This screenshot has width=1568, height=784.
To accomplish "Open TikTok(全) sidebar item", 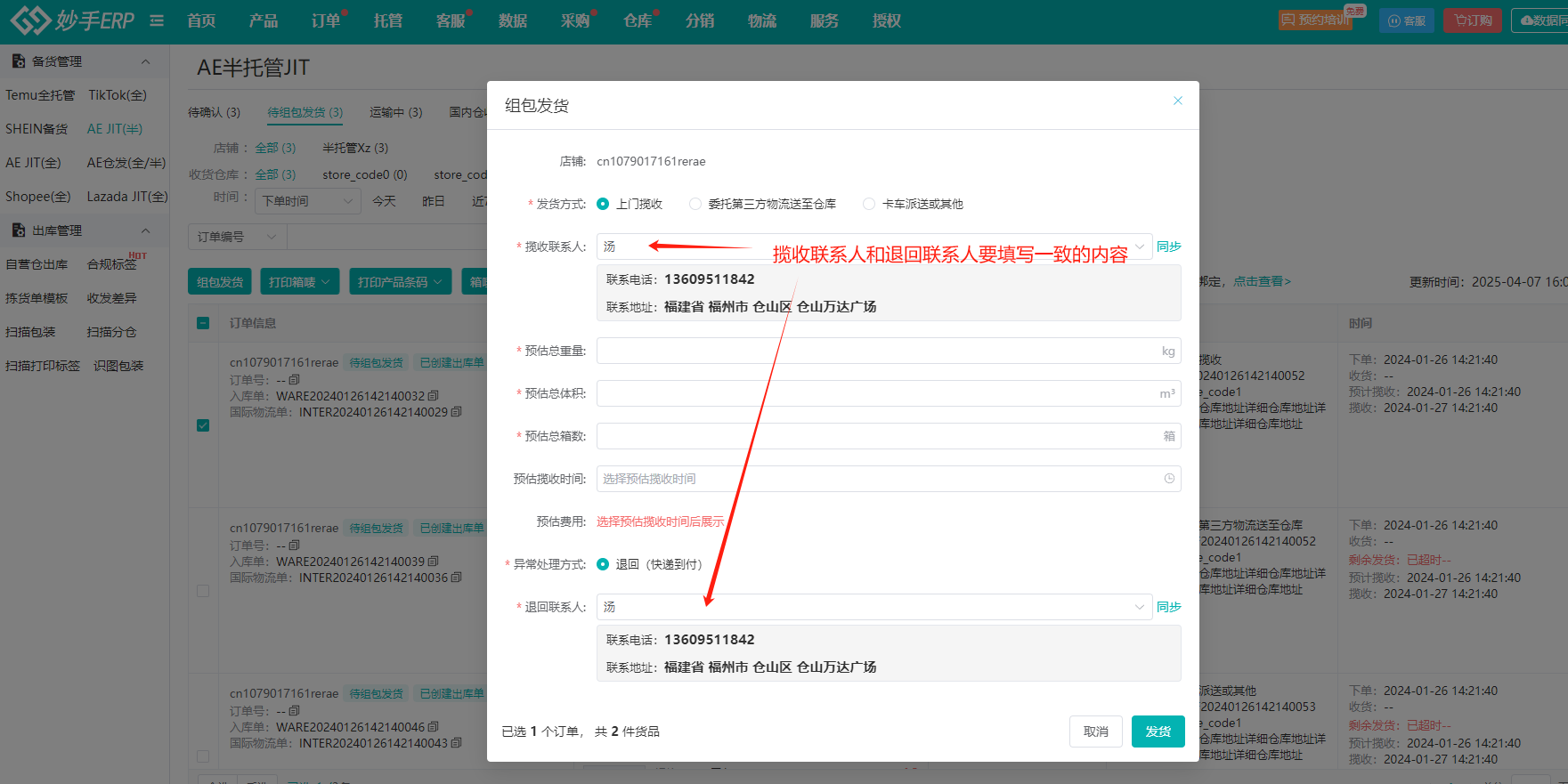I will tap(118, 95).
